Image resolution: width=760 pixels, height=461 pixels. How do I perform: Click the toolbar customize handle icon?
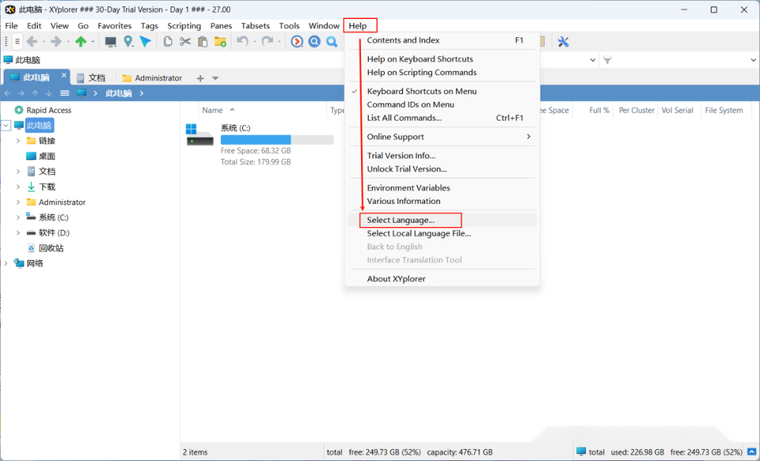(x=17, y=42)
